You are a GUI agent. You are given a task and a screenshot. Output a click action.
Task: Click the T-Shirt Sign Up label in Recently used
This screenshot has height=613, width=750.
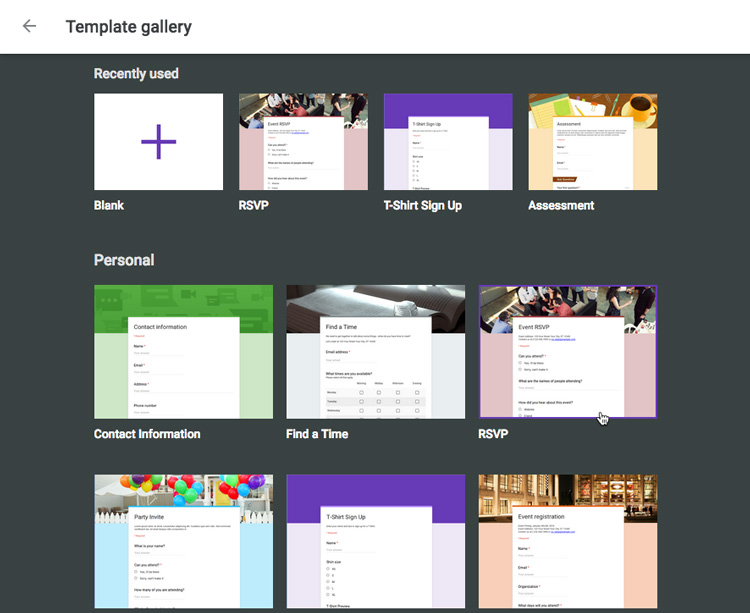(423, 206)
